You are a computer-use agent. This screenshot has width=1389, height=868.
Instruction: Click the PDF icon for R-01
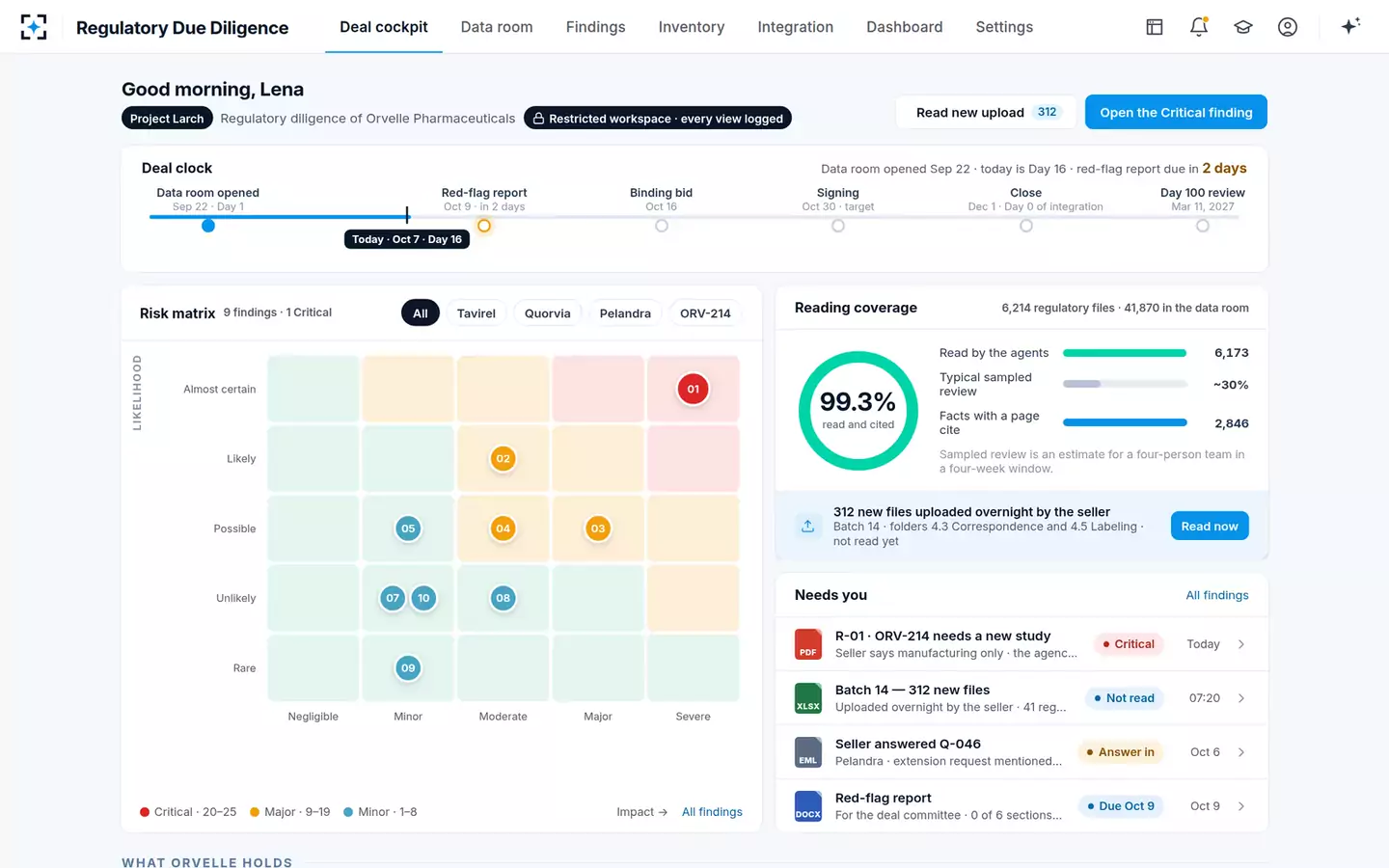point(807,644)
